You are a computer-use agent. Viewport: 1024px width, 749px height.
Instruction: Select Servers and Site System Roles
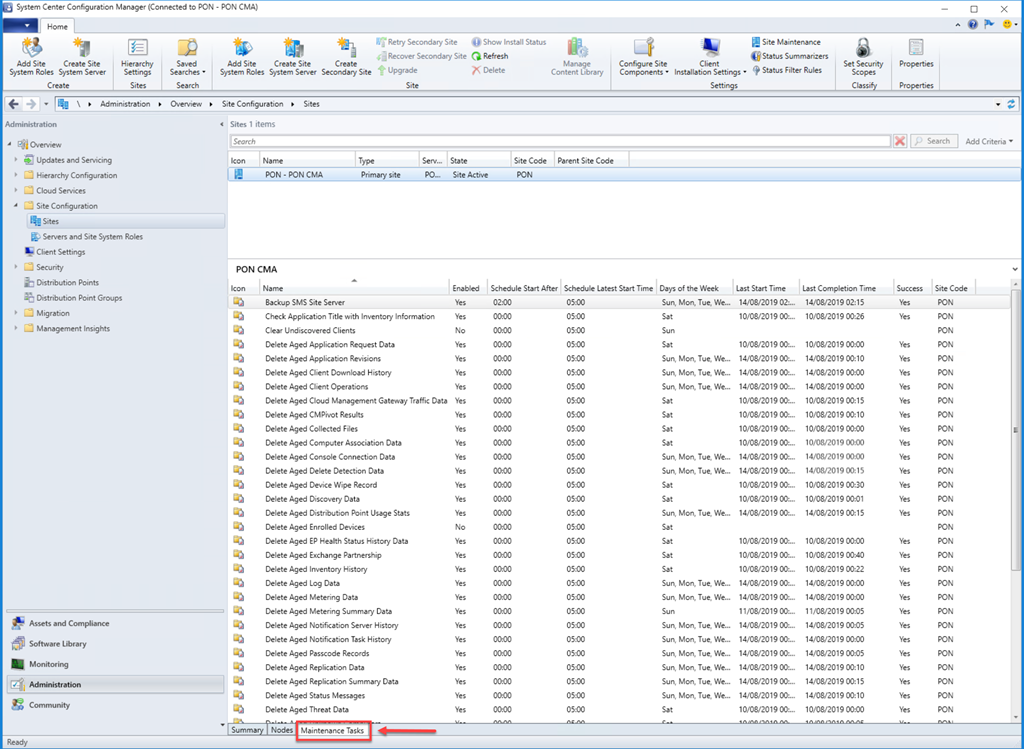pos(92,237)
